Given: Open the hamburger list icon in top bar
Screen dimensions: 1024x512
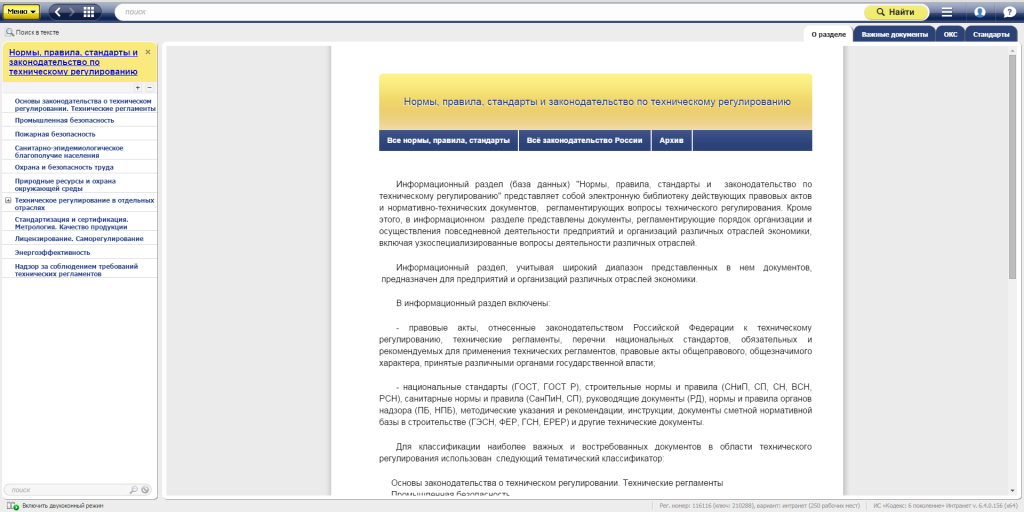Looking at the screenshot, I should [x=947, y=12].
